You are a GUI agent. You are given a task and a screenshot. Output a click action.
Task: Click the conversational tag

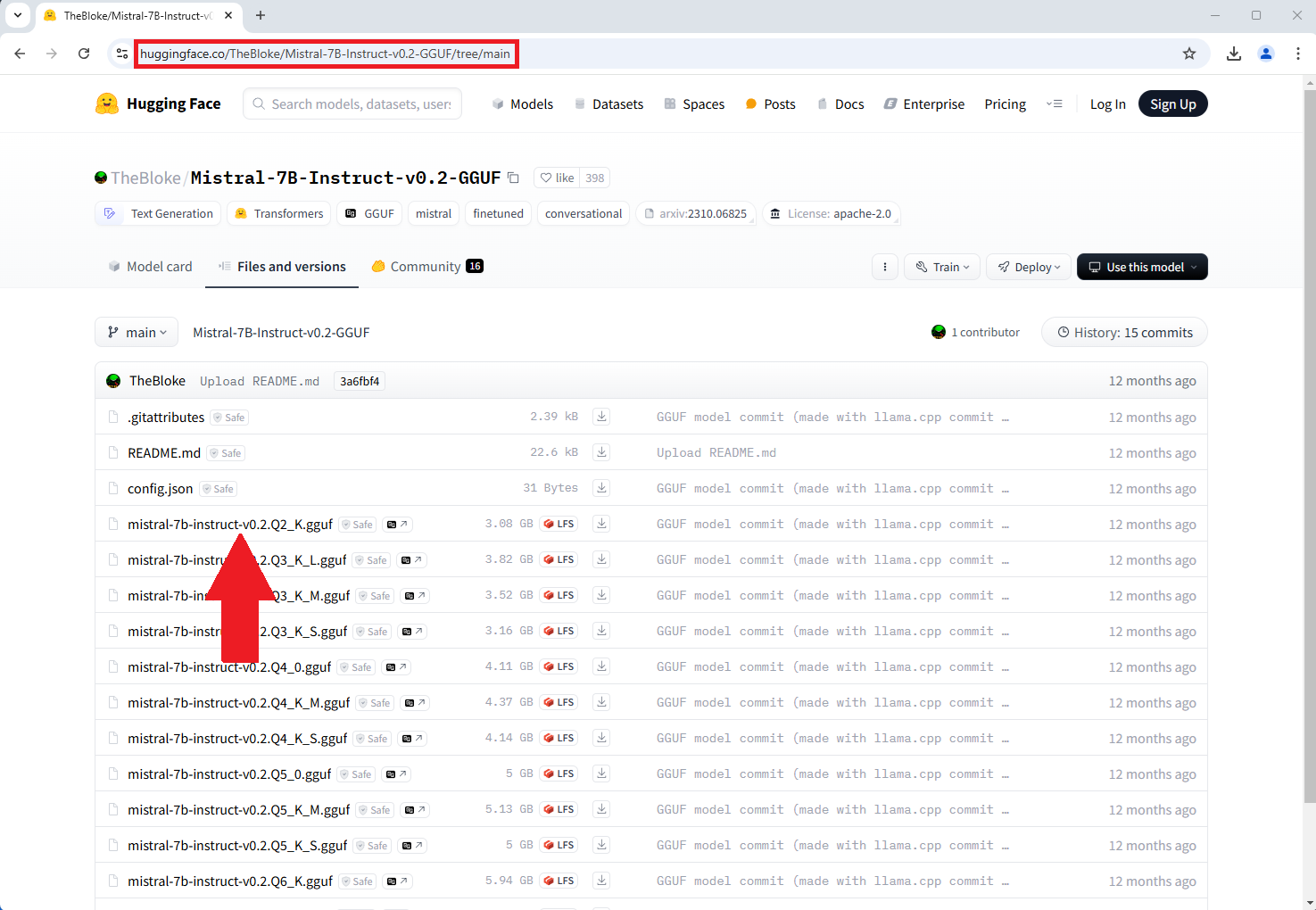click(584, 213)
